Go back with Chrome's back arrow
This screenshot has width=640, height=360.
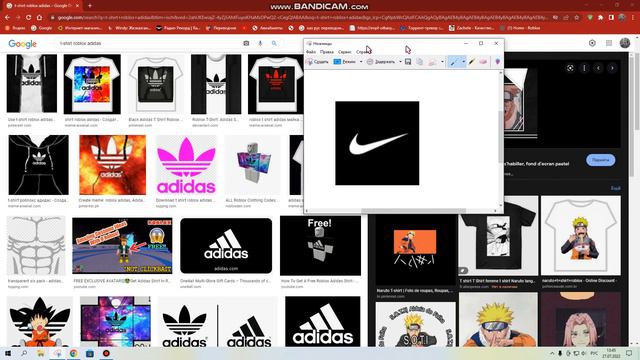7,18
